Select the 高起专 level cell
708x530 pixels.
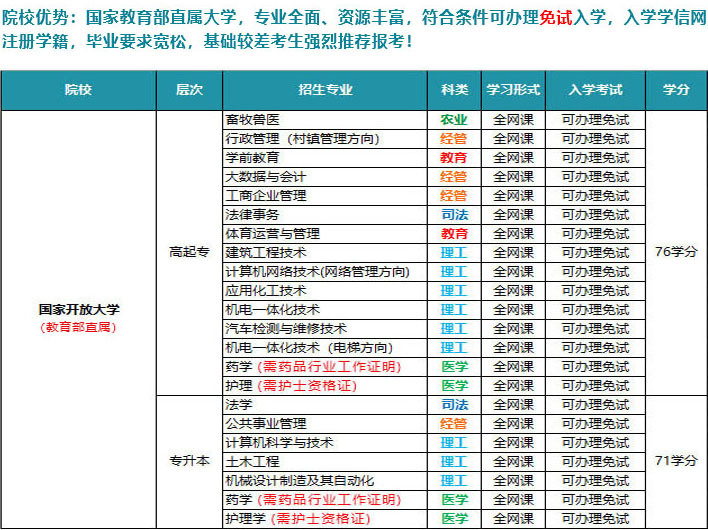coord(189,252)
